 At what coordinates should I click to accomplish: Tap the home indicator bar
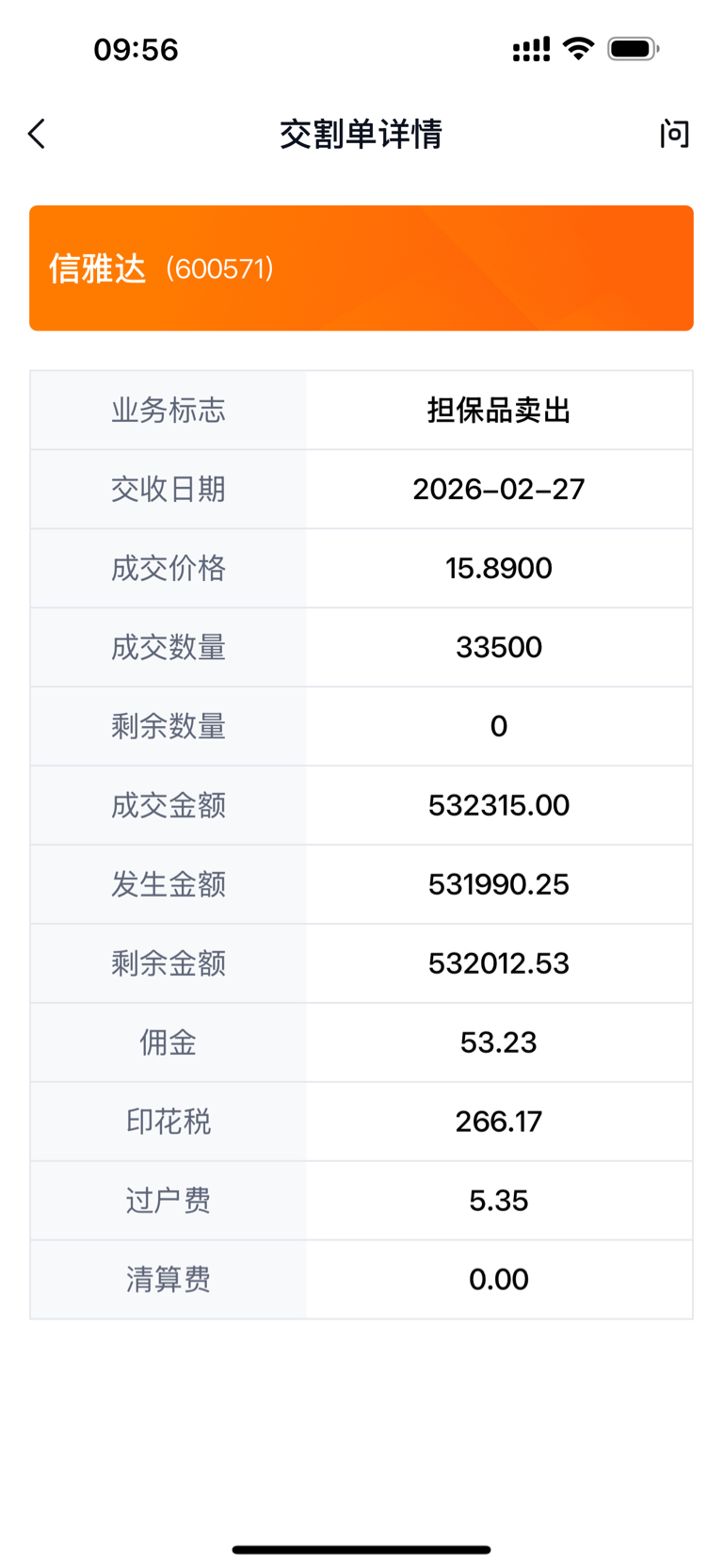tap(361, 1549)
